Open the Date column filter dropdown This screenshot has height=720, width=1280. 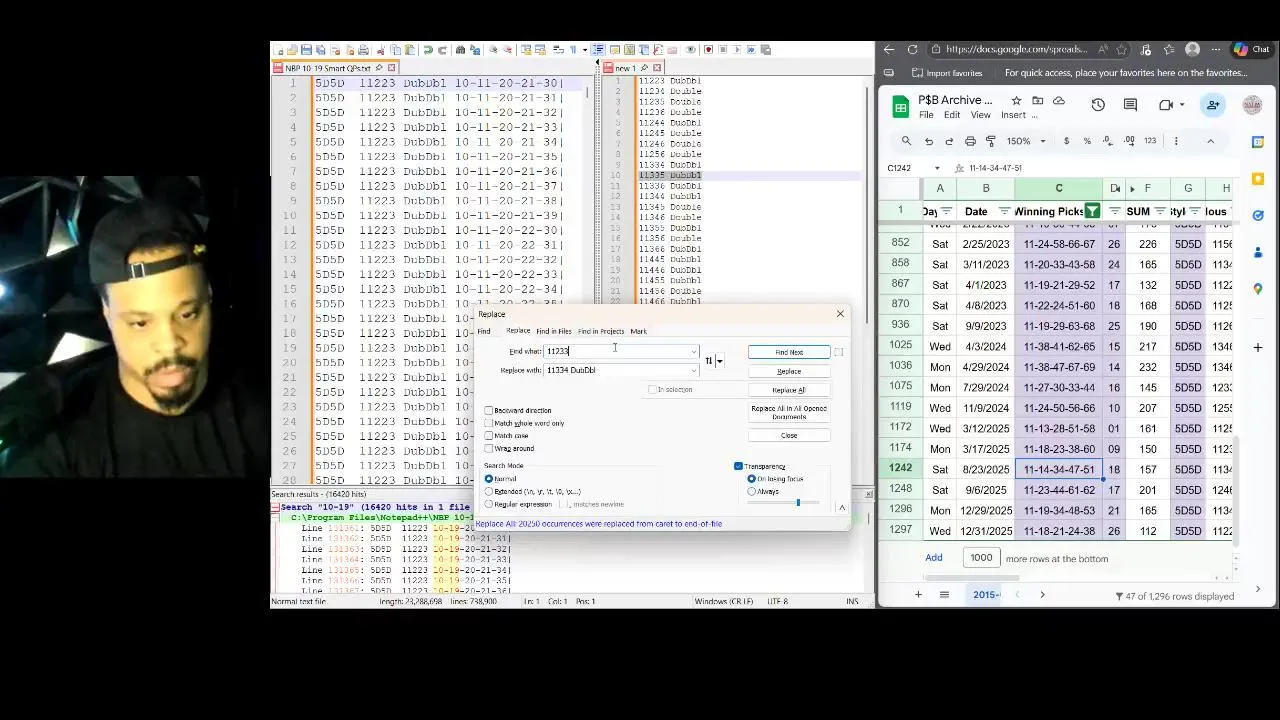[1004, 212]
